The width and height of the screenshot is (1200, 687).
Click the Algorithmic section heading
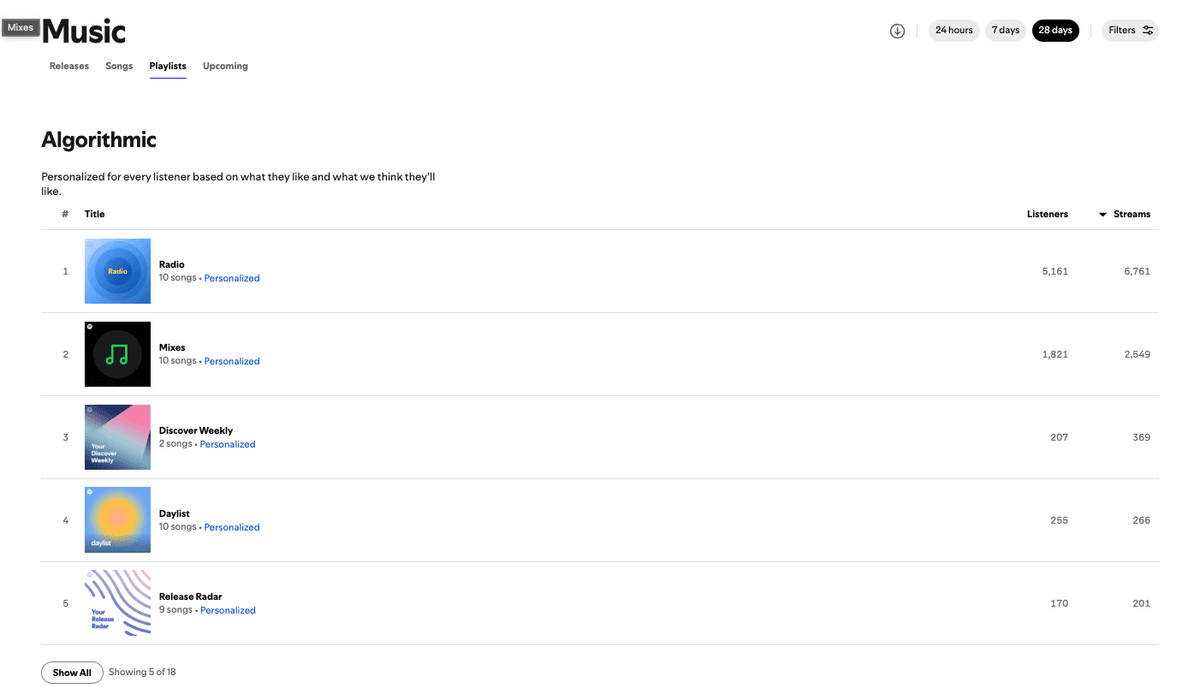[99, 140]
